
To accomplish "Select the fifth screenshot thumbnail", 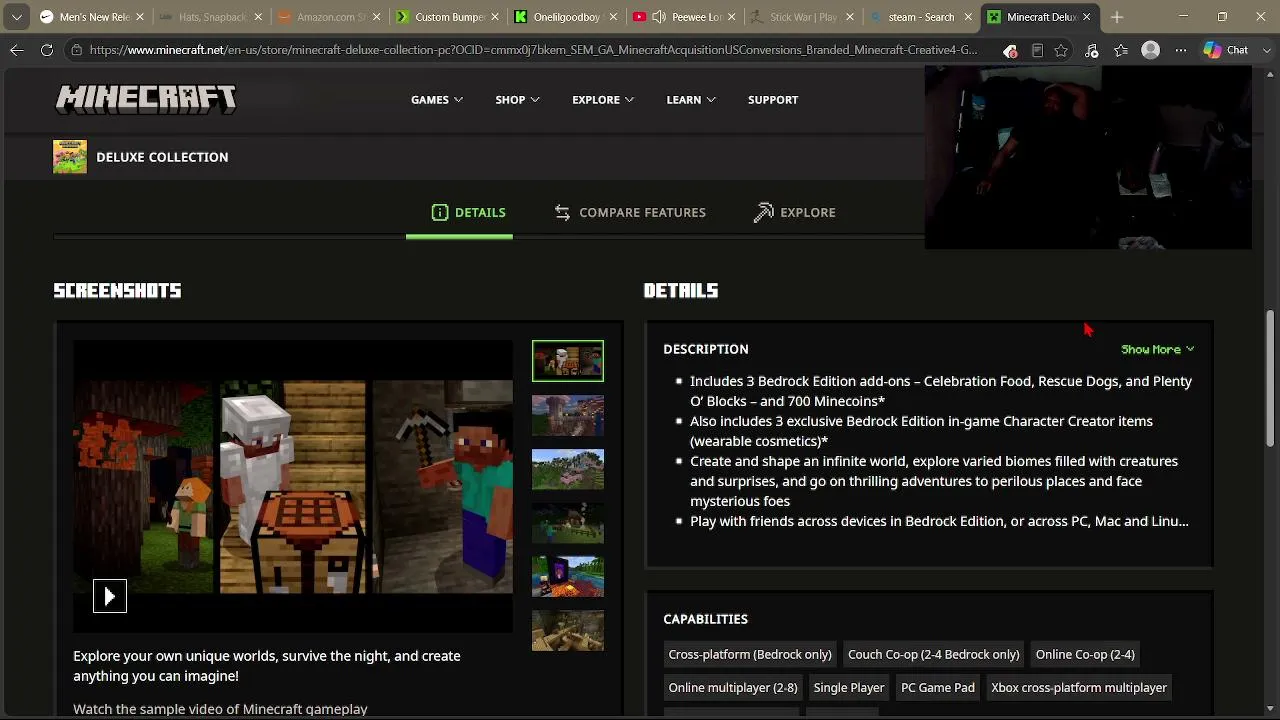I will coord(568,577).
